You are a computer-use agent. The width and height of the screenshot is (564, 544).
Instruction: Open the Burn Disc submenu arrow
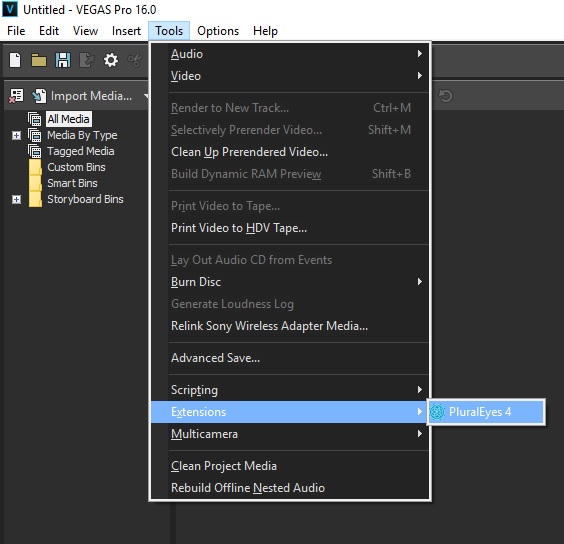click(419, 281)
